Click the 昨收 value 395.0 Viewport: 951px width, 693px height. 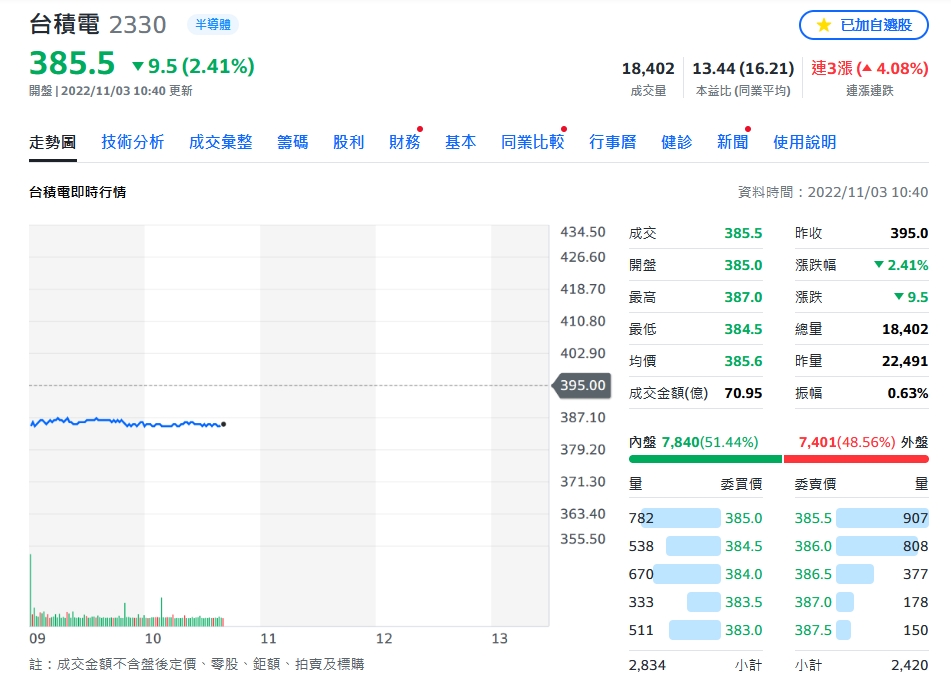coord(909,233)
